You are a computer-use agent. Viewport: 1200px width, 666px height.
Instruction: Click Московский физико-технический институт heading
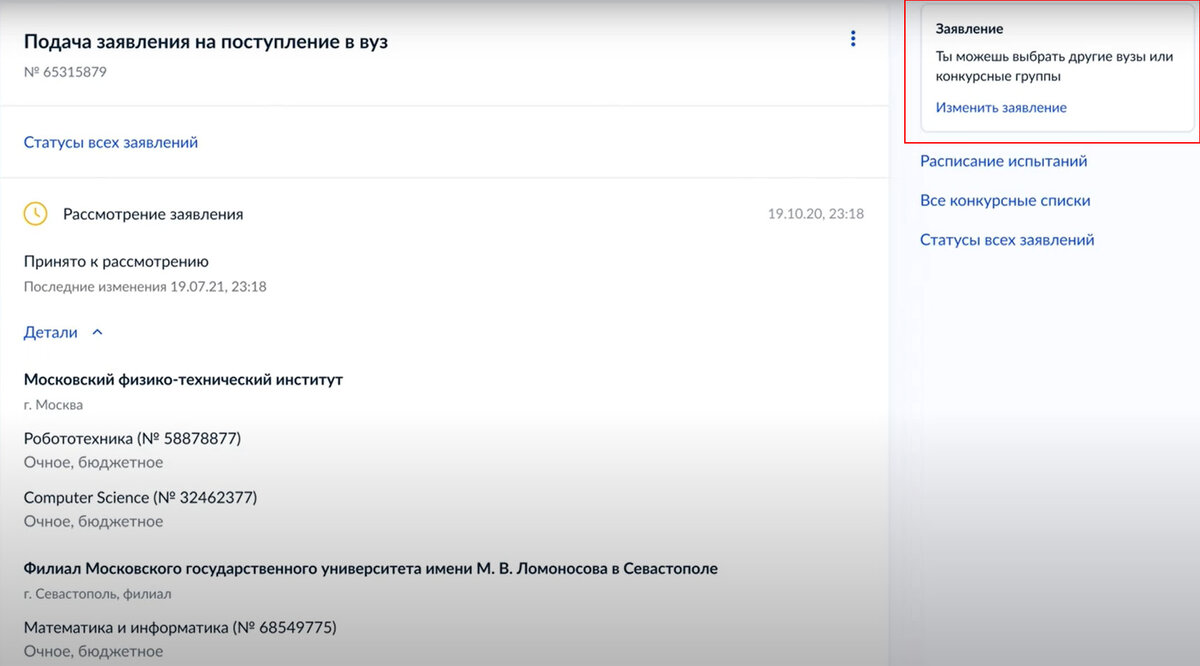click(x=183, y=380)
